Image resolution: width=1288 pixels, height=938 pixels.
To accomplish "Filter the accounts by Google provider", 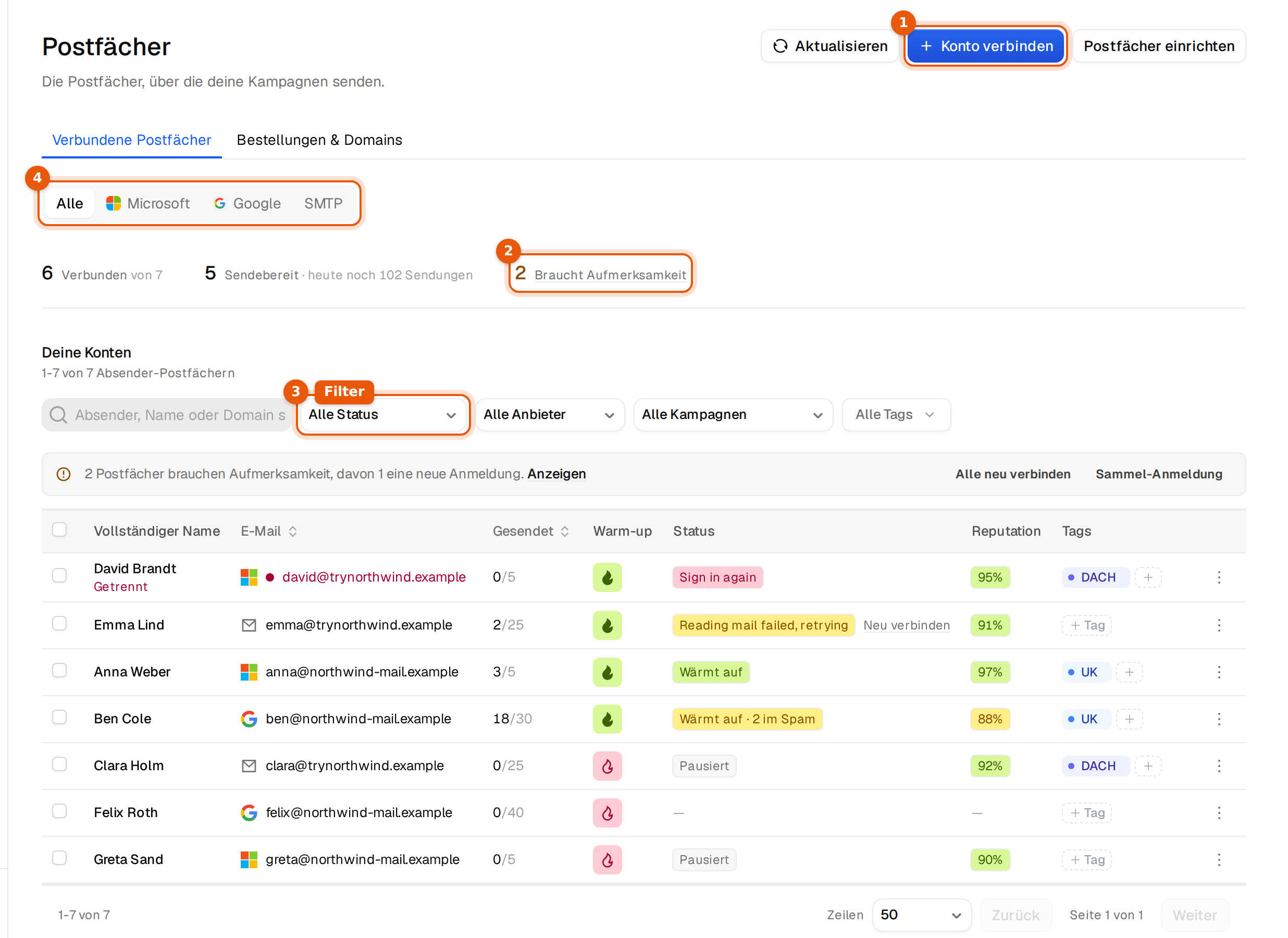I will click(247, 203).
